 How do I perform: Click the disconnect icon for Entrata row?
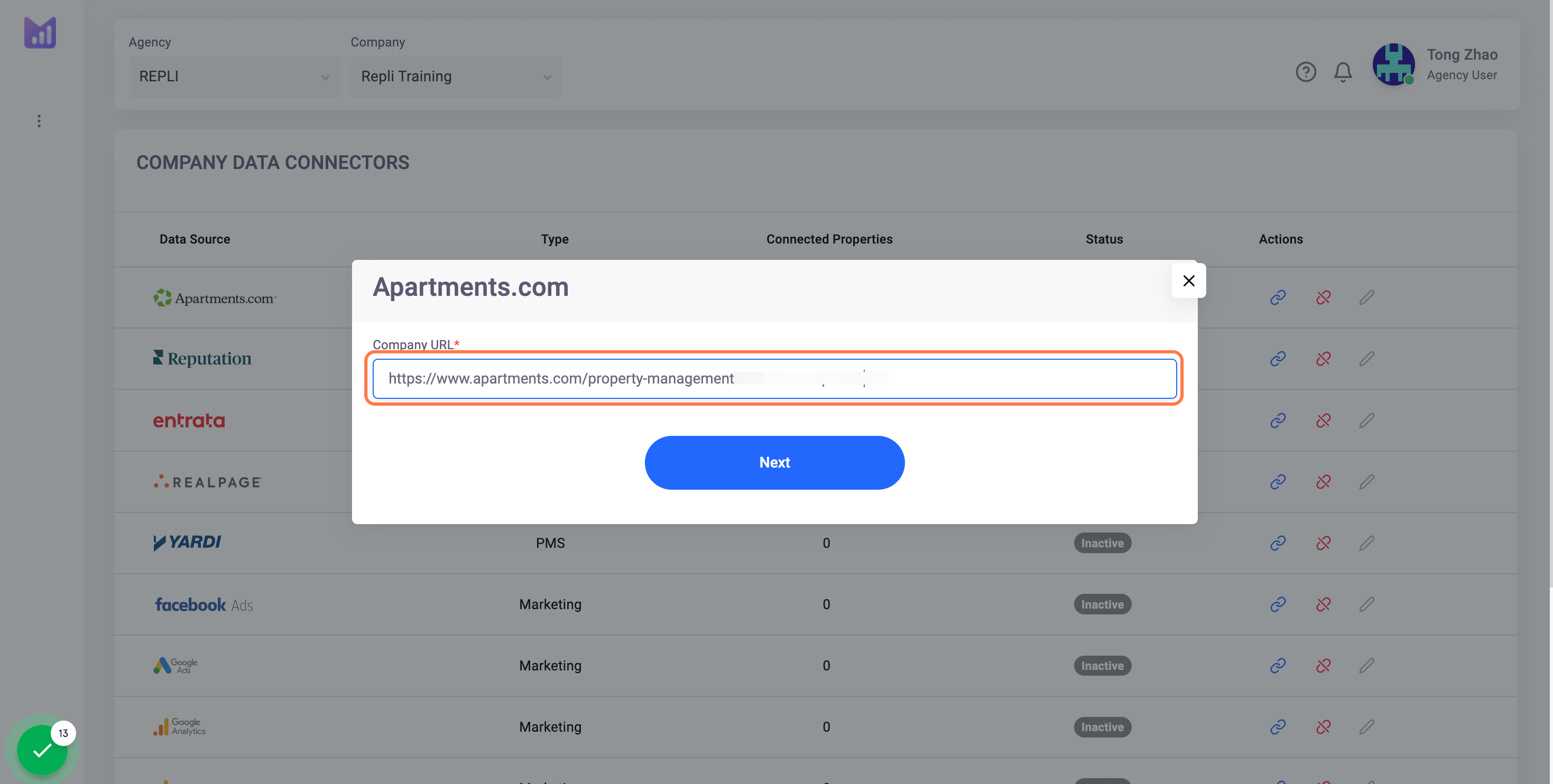pyautogui.click(x=1323, y=421)
